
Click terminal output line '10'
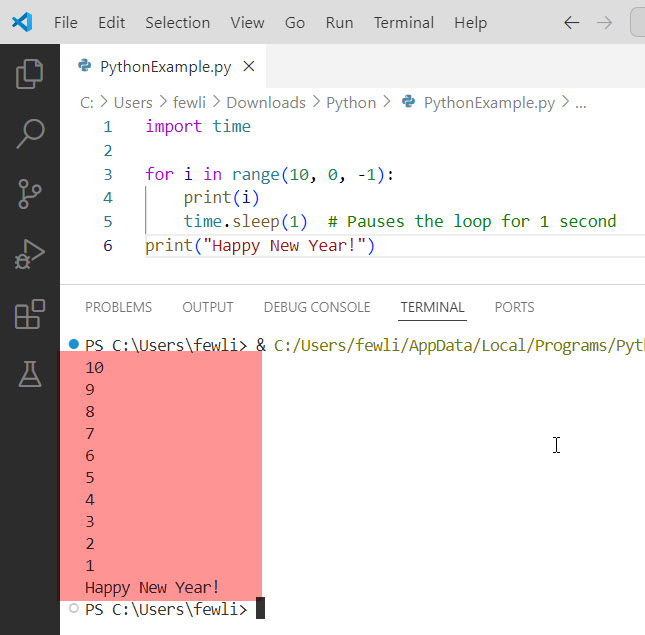click(94, 368)
